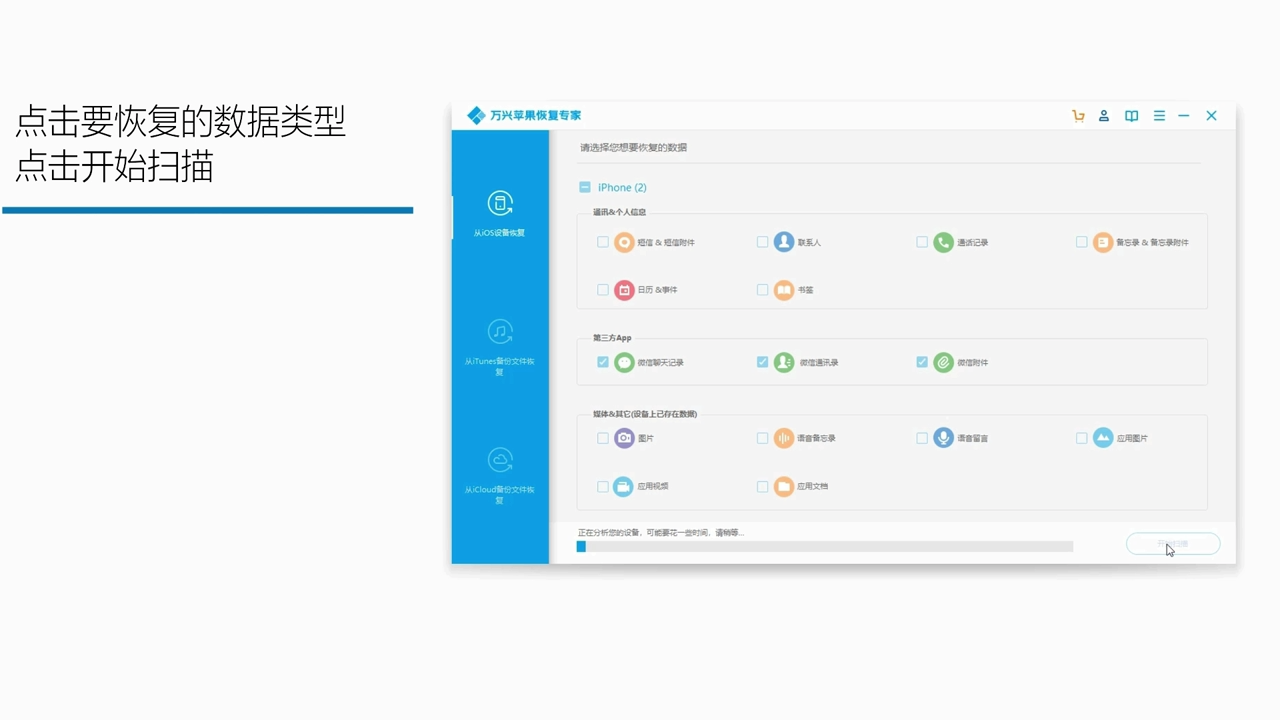
Task: Click the 语音留言 label text
Action: click(x=973, y=439)
